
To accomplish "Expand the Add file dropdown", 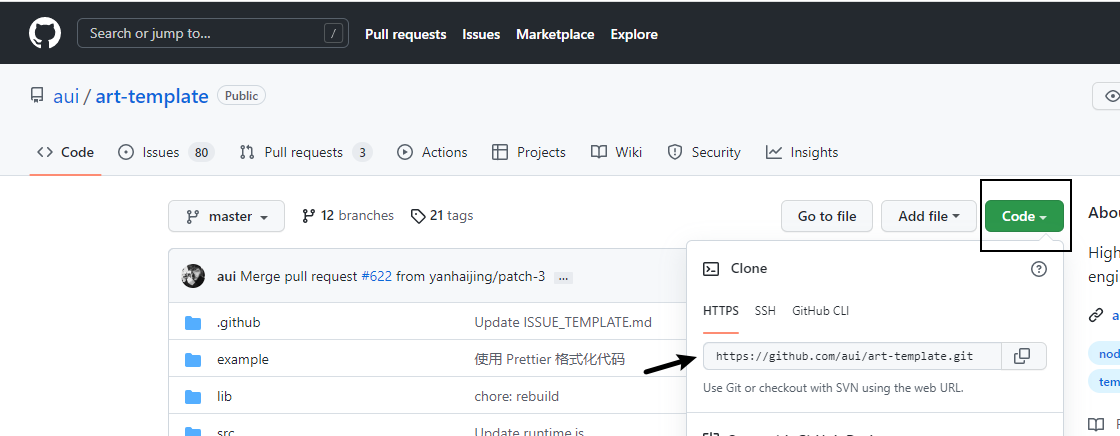I will (929, 216).
